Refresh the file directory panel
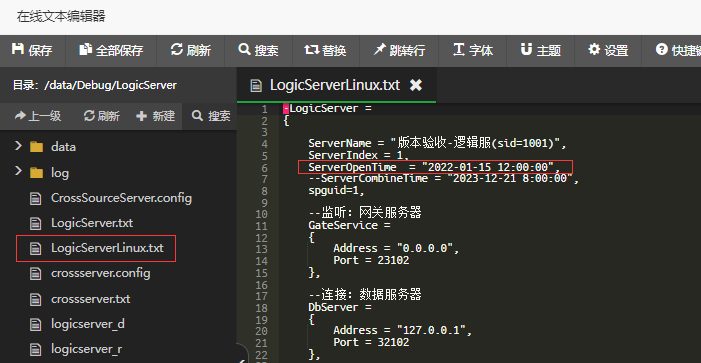Viewport: 701px width, 363px height. 101,116
